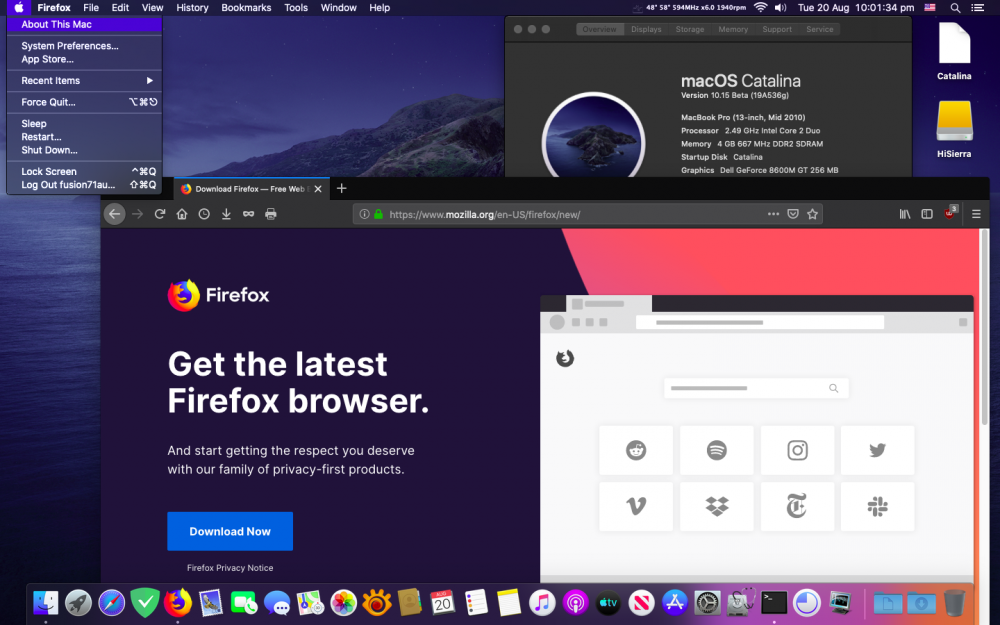The height and width of the screenshot is (625, 1000).
Task: Click the Firefox logo on the page
Action: (218, 295)
